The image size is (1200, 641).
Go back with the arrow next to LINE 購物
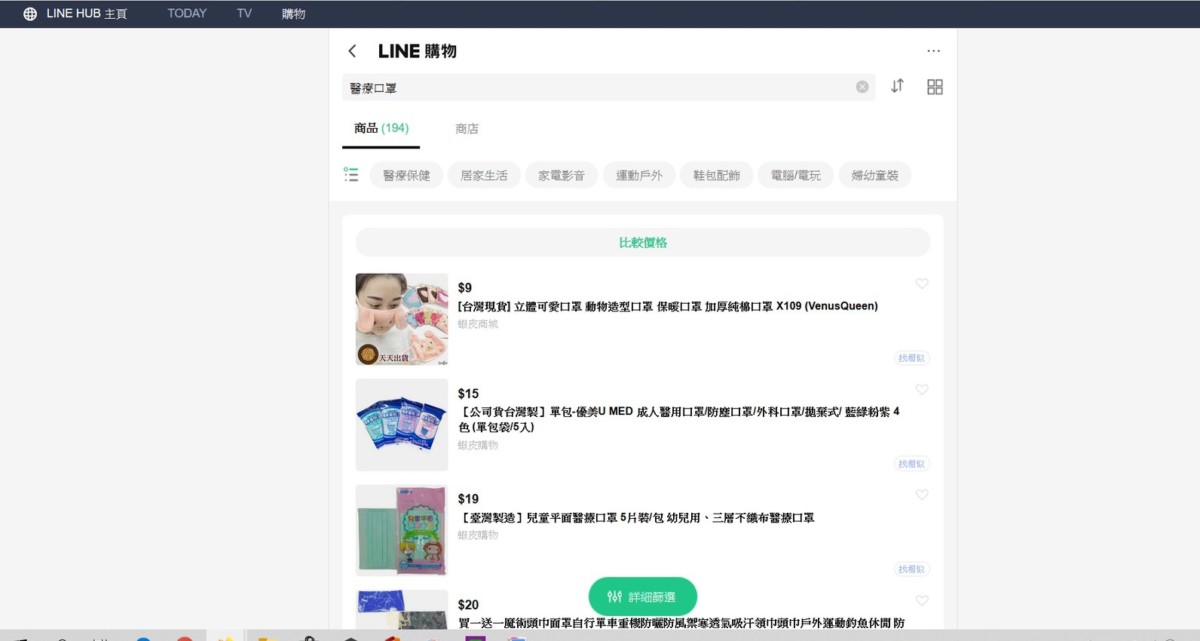(352, 51)
